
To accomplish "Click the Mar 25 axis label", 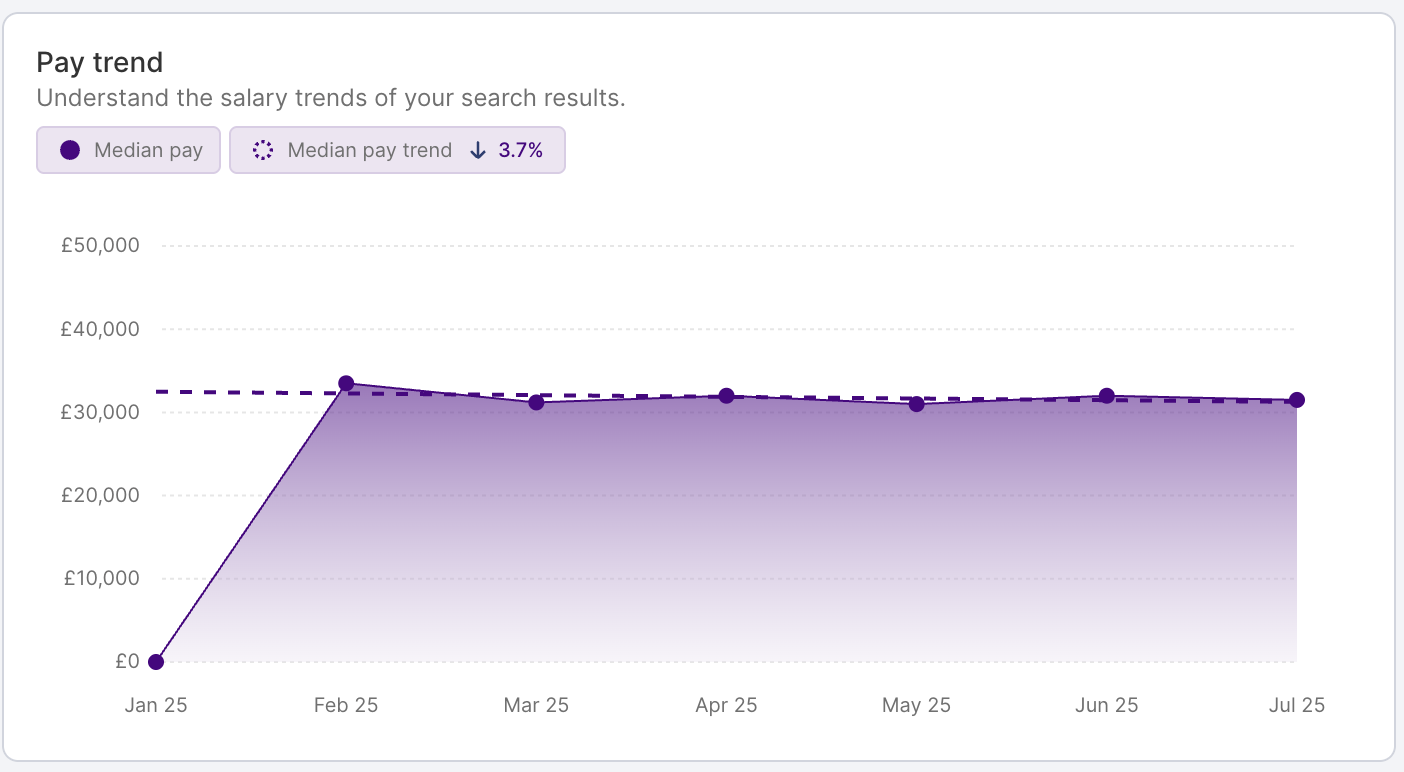I will coord(536,705).
